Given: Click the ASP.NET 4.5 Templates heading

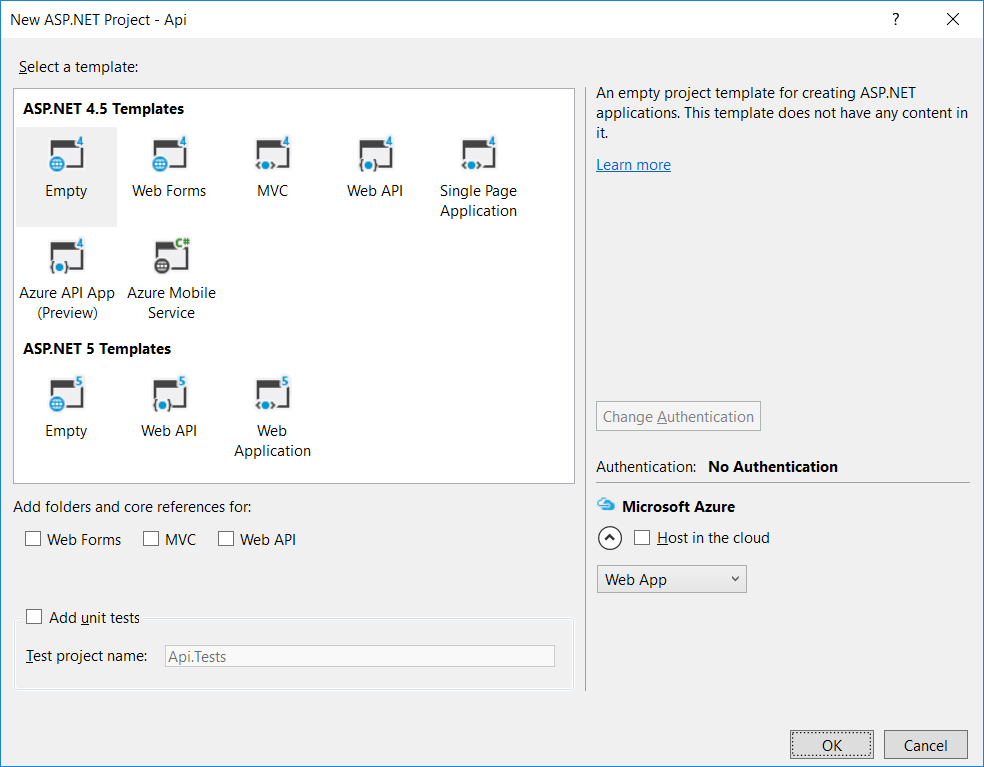Looking at the screenshot, I should coord(104,109).
